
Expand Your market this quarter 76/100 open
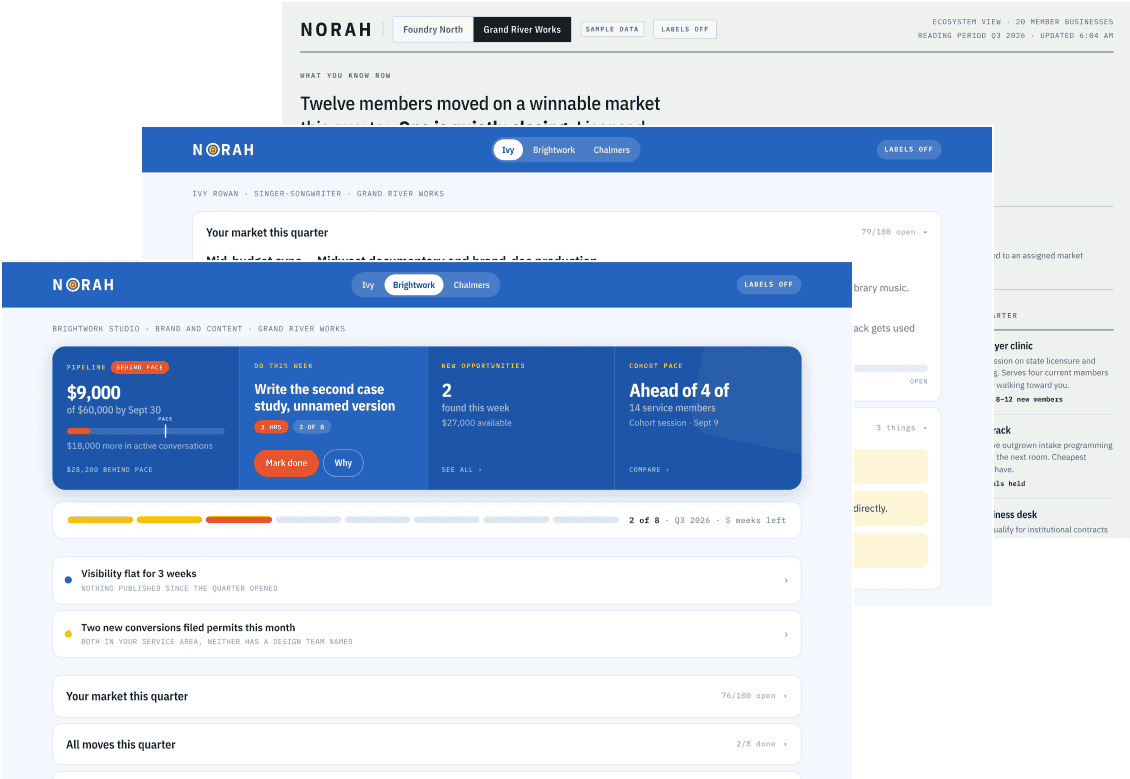(x=427, y=696)
